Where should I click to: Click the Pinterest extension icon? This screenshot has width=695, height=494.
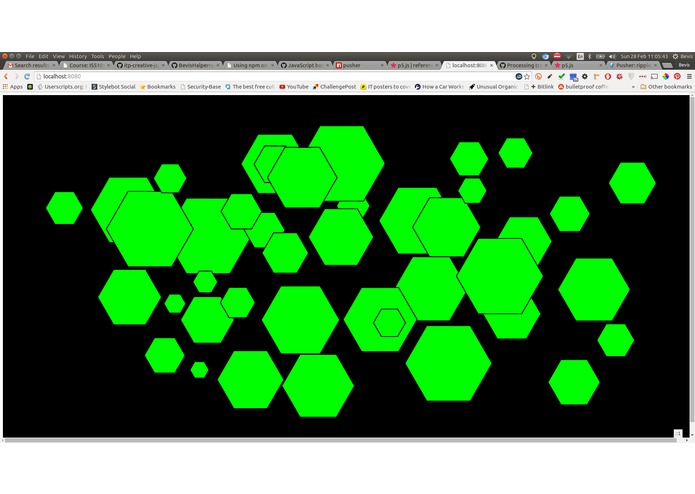[677, 77]
